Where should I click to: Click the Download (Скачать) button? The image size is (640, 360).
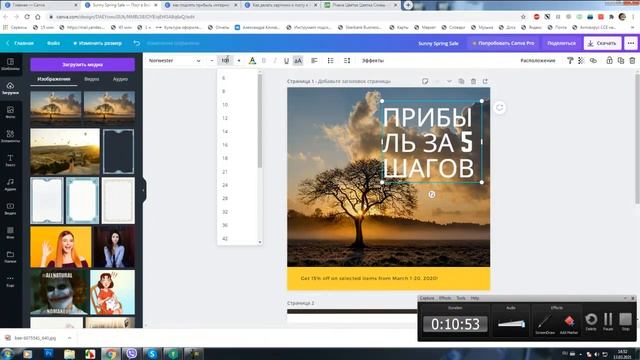(x=602, y=43)
